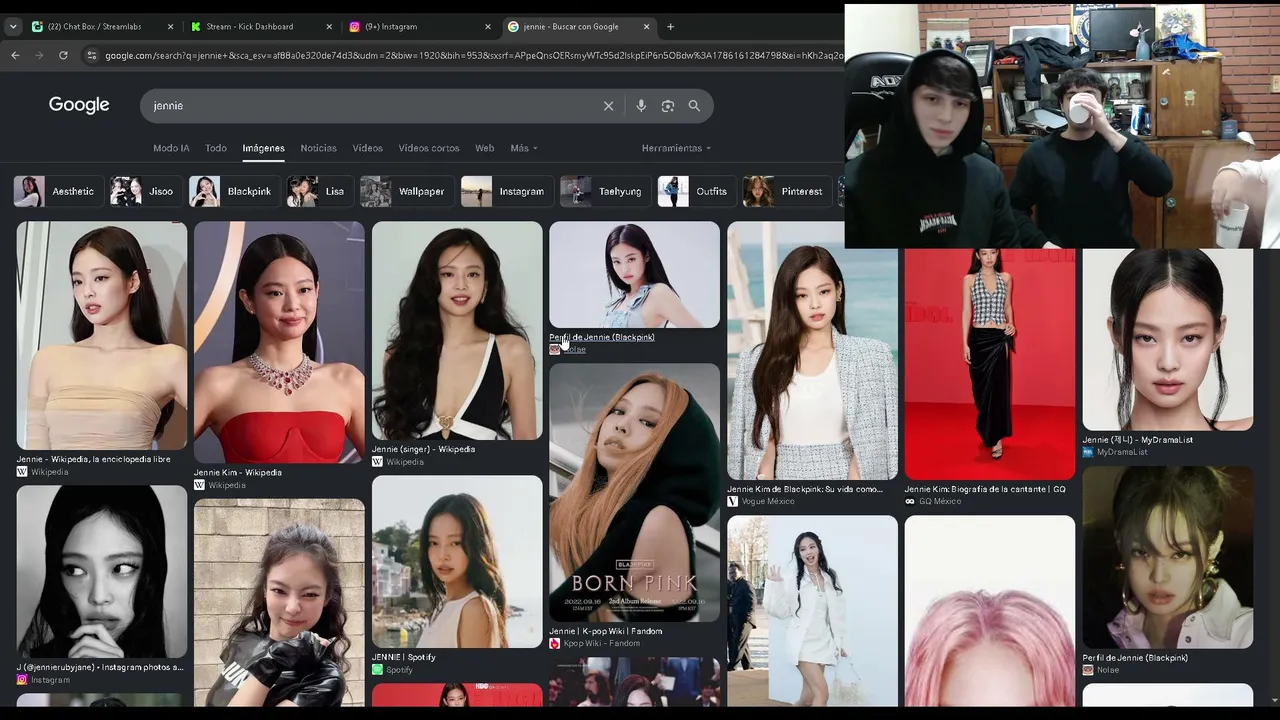Screen dimensions: 1280x720
Task: Open the "Jennie (제니) - MyDramaList" title link
Action: pos(1138,439)
